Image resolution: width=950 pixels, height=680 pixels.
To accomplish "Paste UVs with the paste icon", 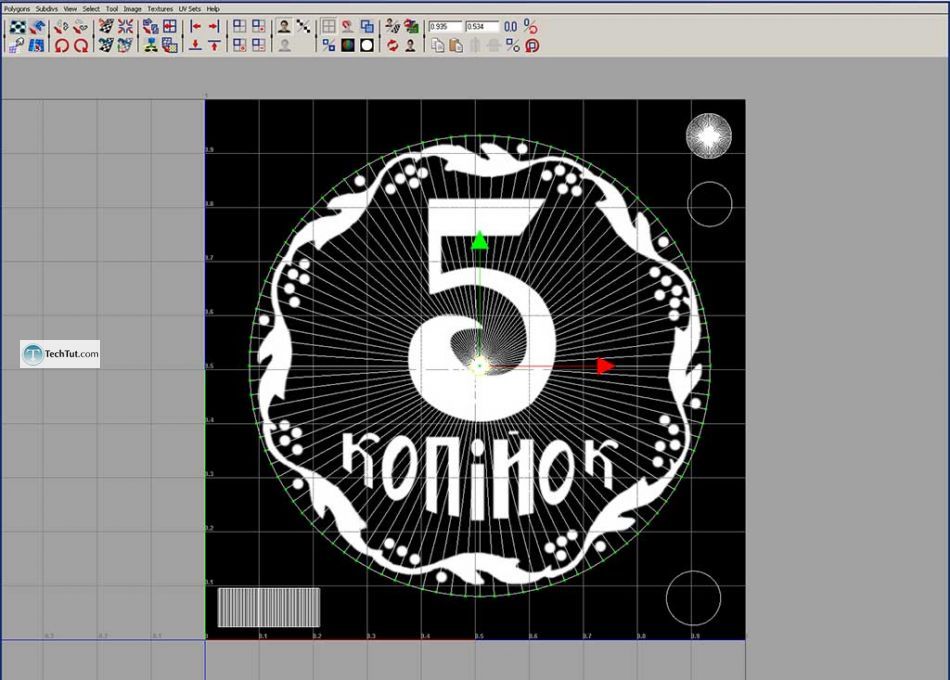I will click(x=456, y=45).
